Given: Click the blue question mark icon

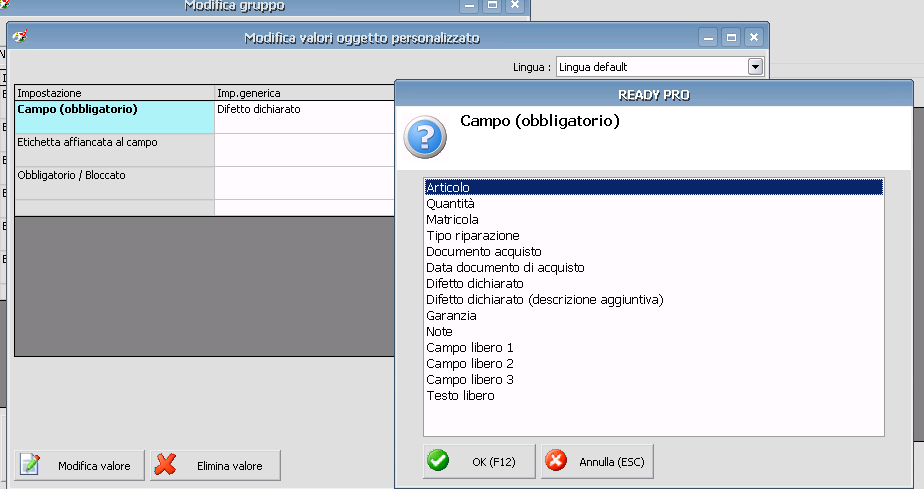Looking at the screenshot, I should [425, 137].
